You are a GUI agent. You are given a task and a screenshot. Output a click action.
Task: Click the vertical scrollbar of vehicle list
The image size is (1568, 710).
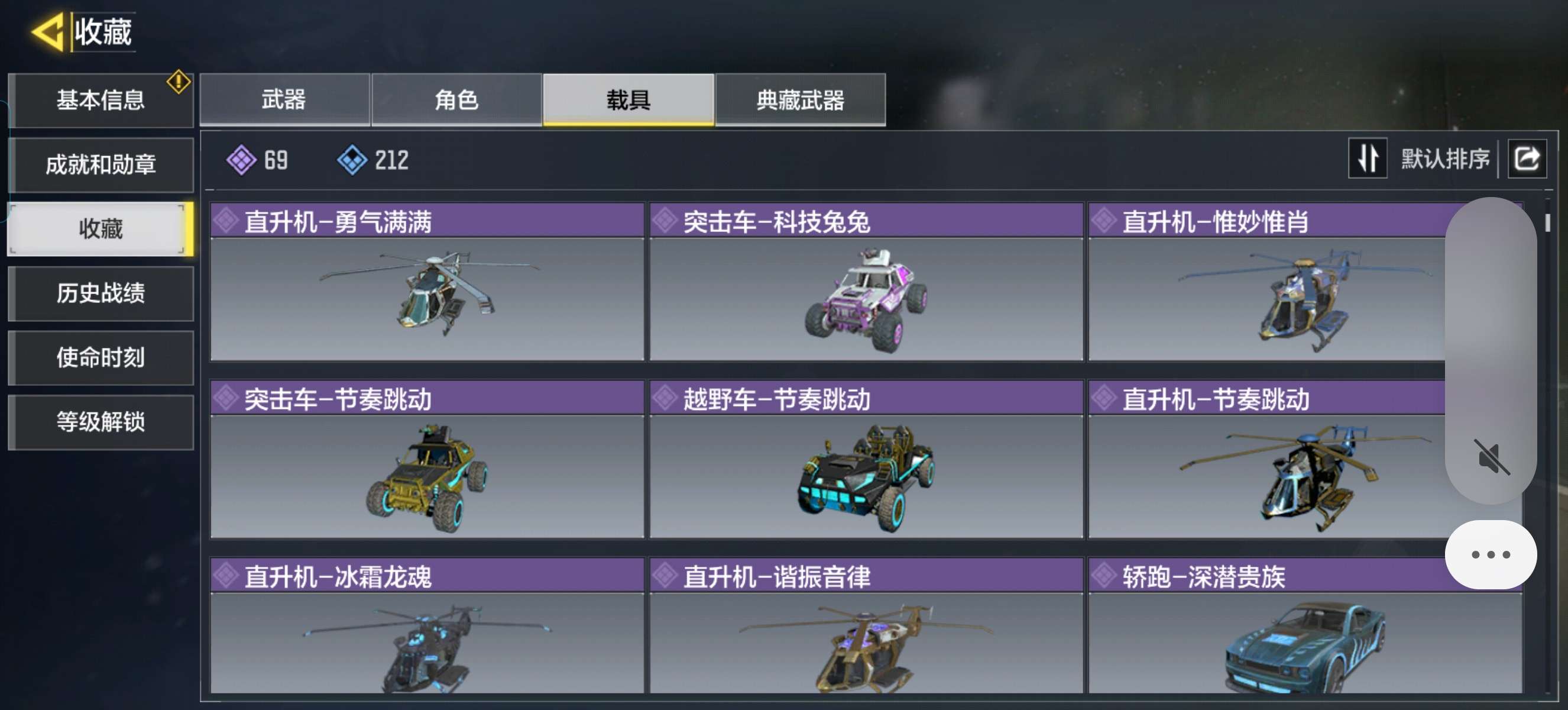[1548, 444]
